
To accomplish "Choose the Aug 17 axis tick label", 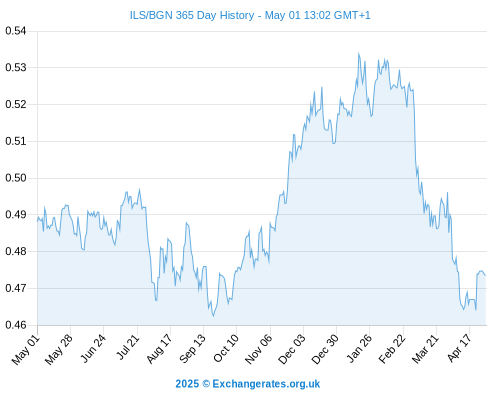I will coord(159,349).
